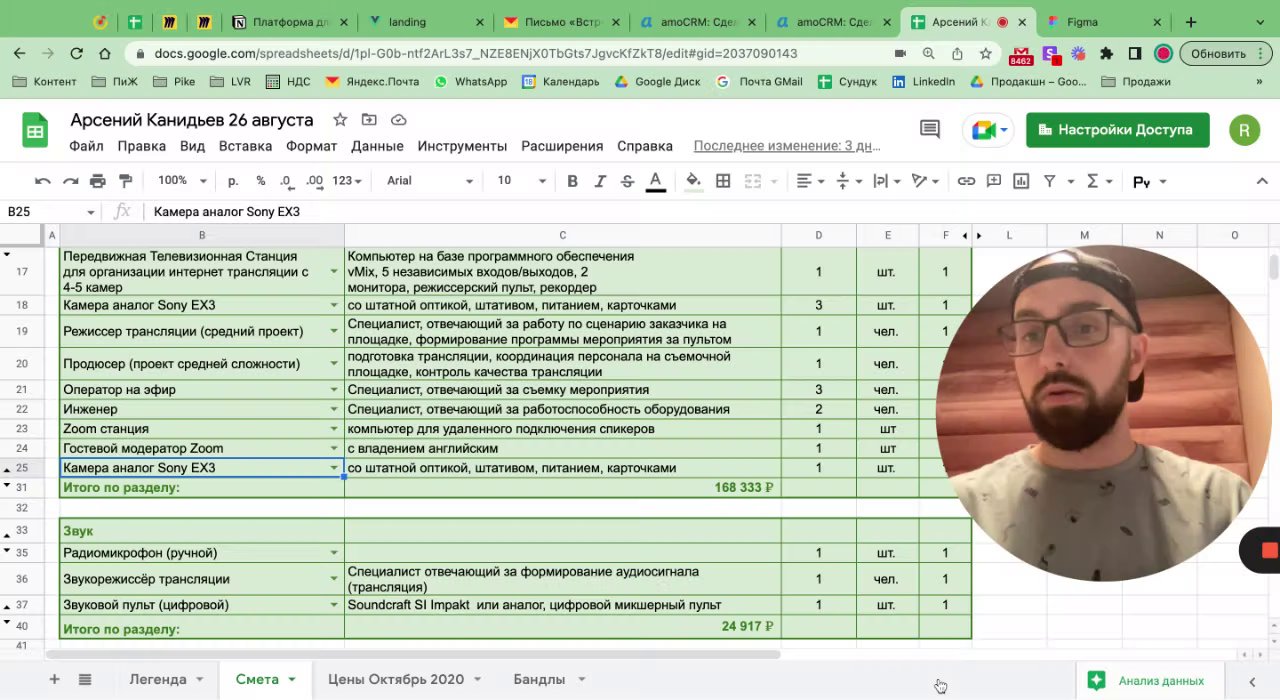Open Chrome extensions puzzle icon
Viewport: 1280px width, 700px height.
(x=1106, y=53)
